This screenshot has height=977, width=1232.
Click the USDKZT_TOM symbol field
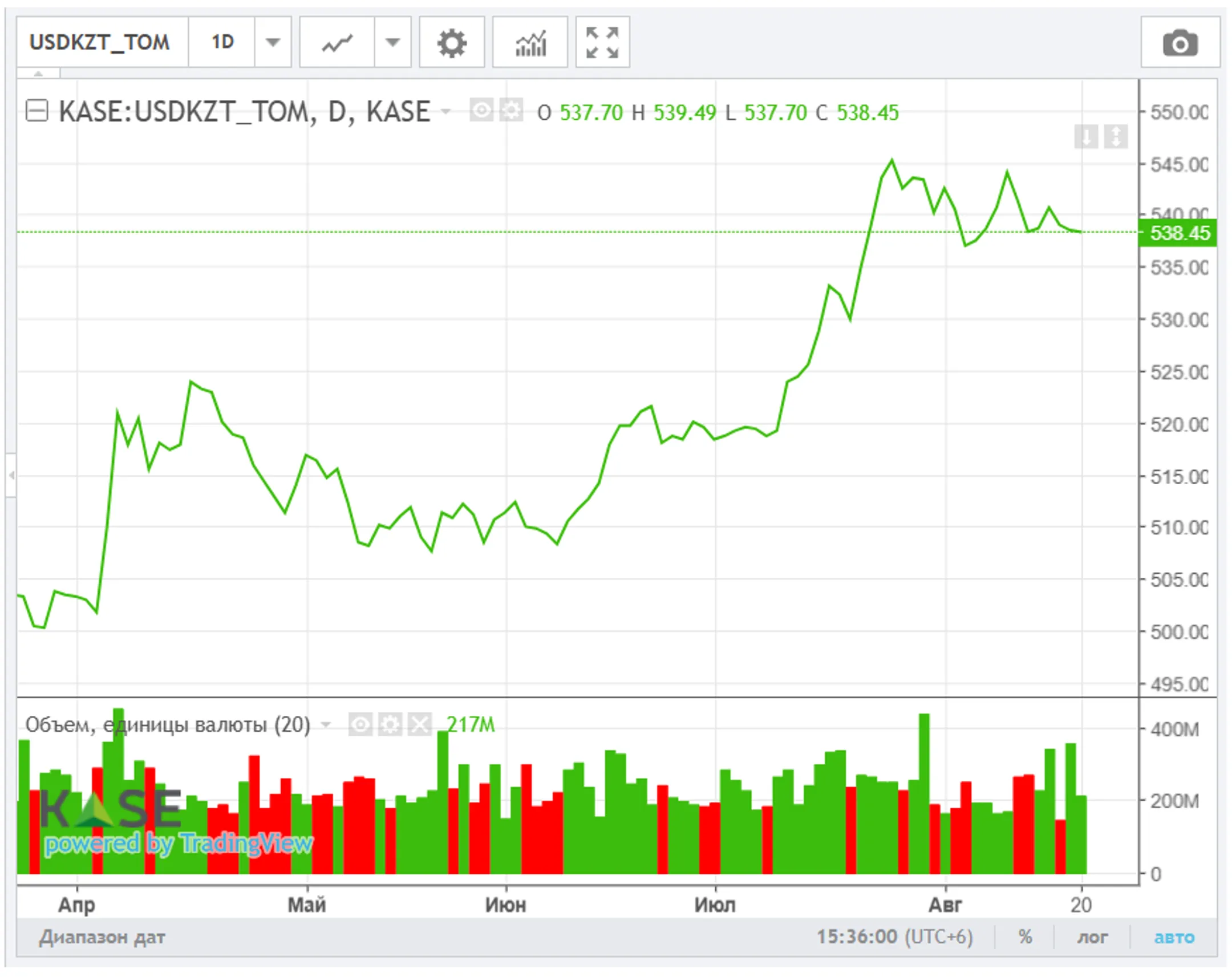100,42
